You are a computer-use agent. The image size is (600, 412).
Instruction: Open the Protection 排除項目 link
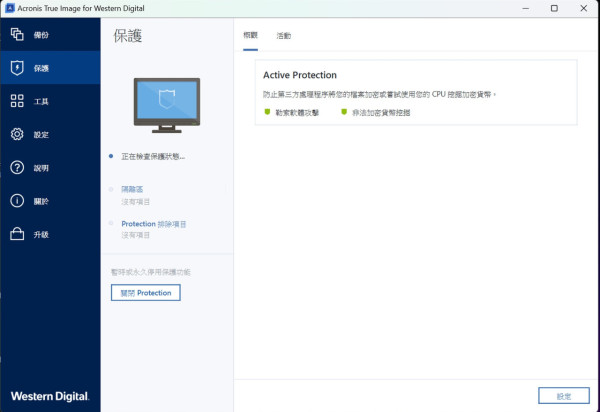point(154,224)
